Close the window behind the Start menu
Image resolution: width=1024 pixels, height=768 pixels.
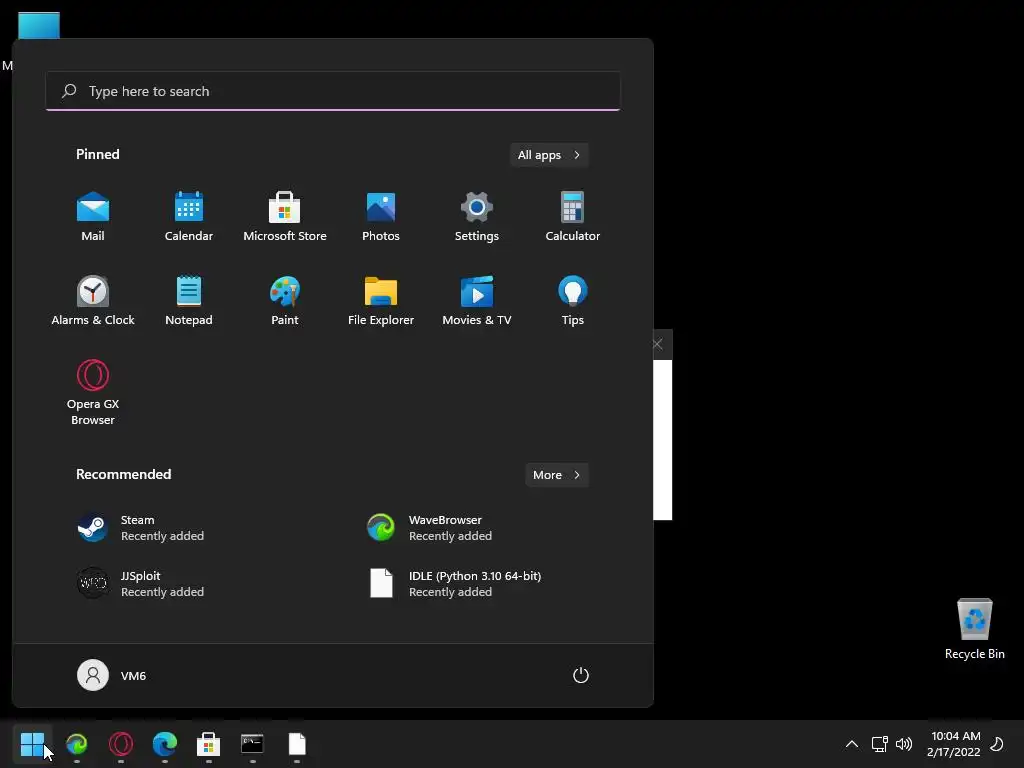point(658,344)
